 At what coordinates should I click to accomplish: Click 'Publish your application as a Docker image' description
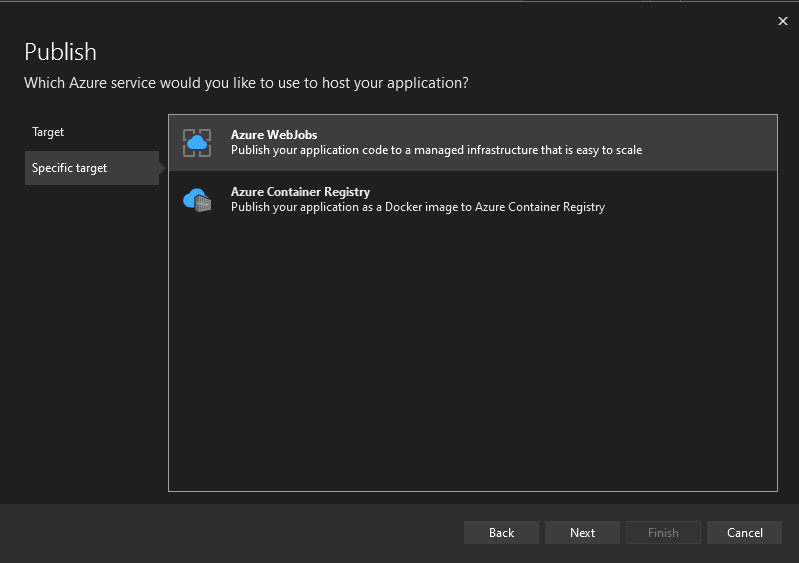(418, 207)
